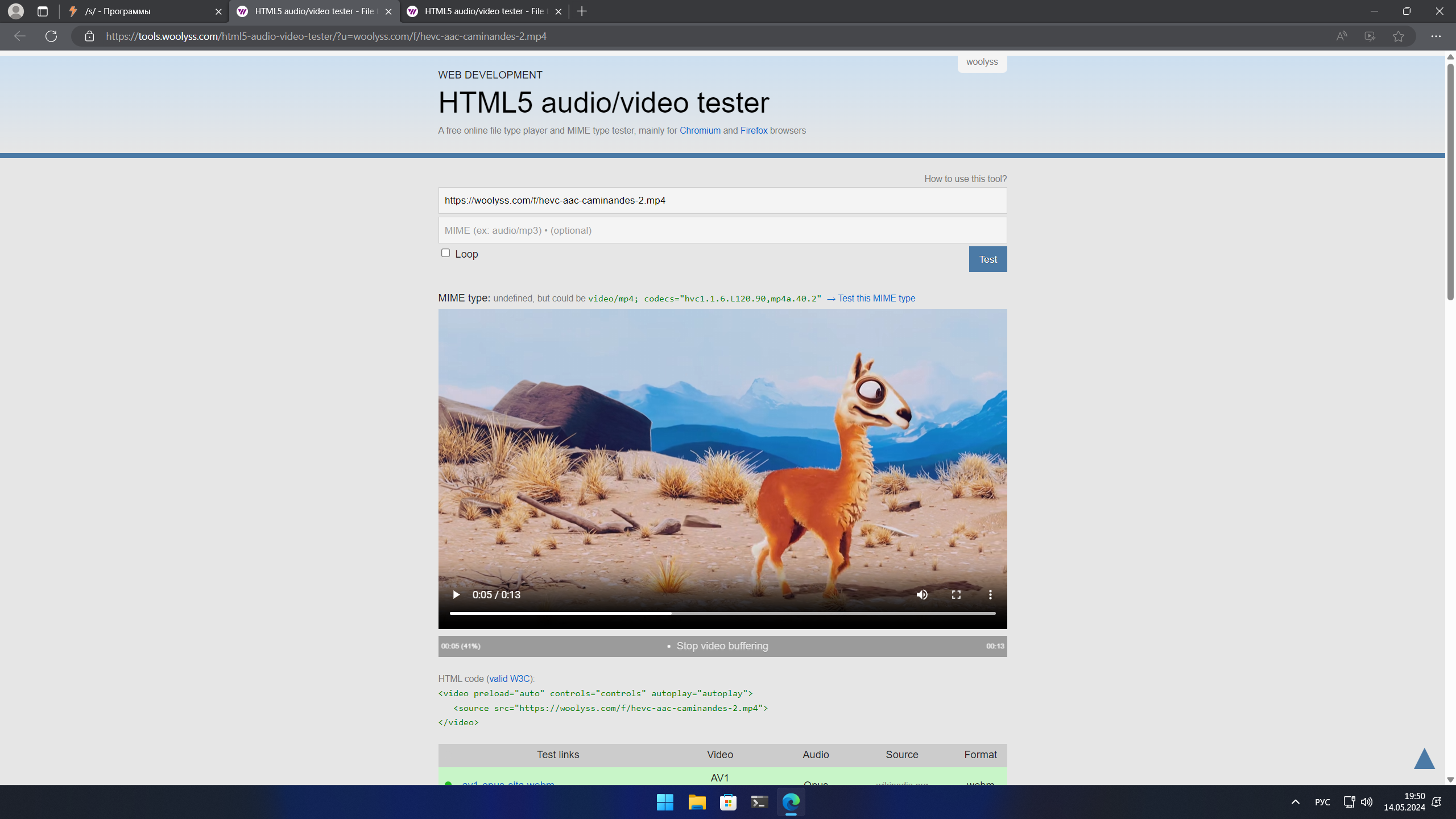Open the valid W3C link

pos(510,679)
